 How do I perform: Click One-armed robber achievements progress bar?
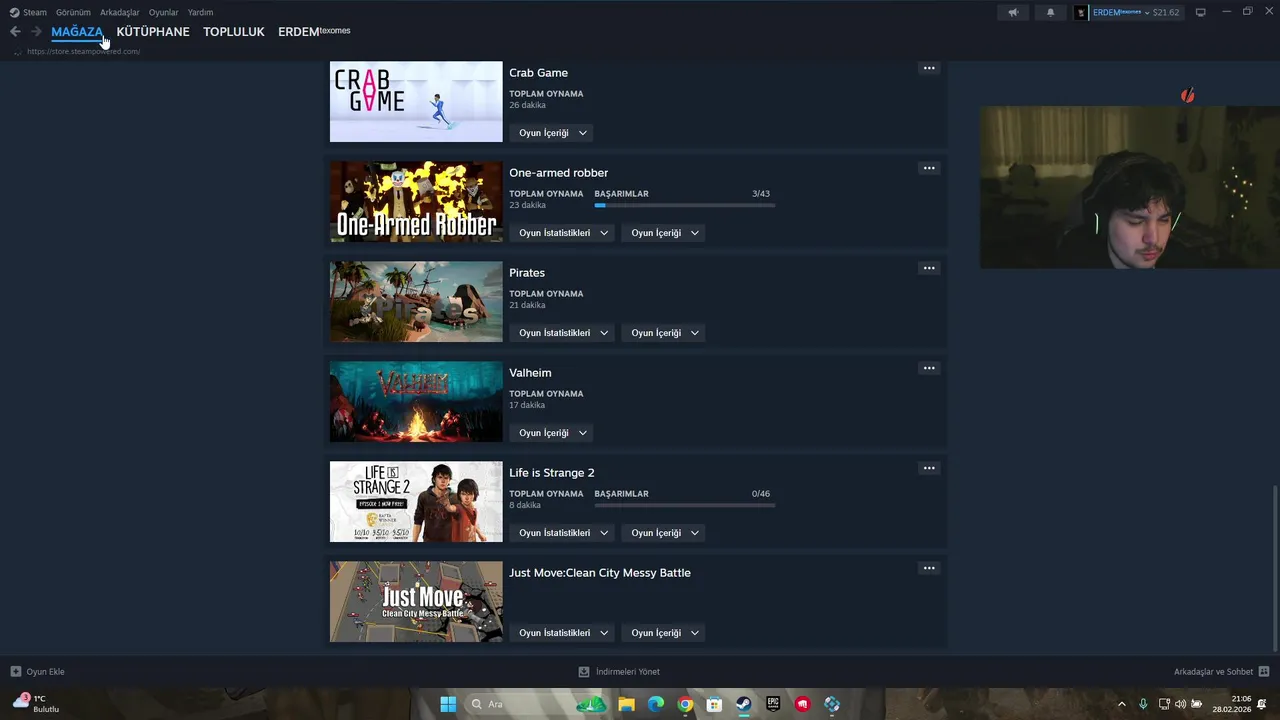click(x=685, y=205)
